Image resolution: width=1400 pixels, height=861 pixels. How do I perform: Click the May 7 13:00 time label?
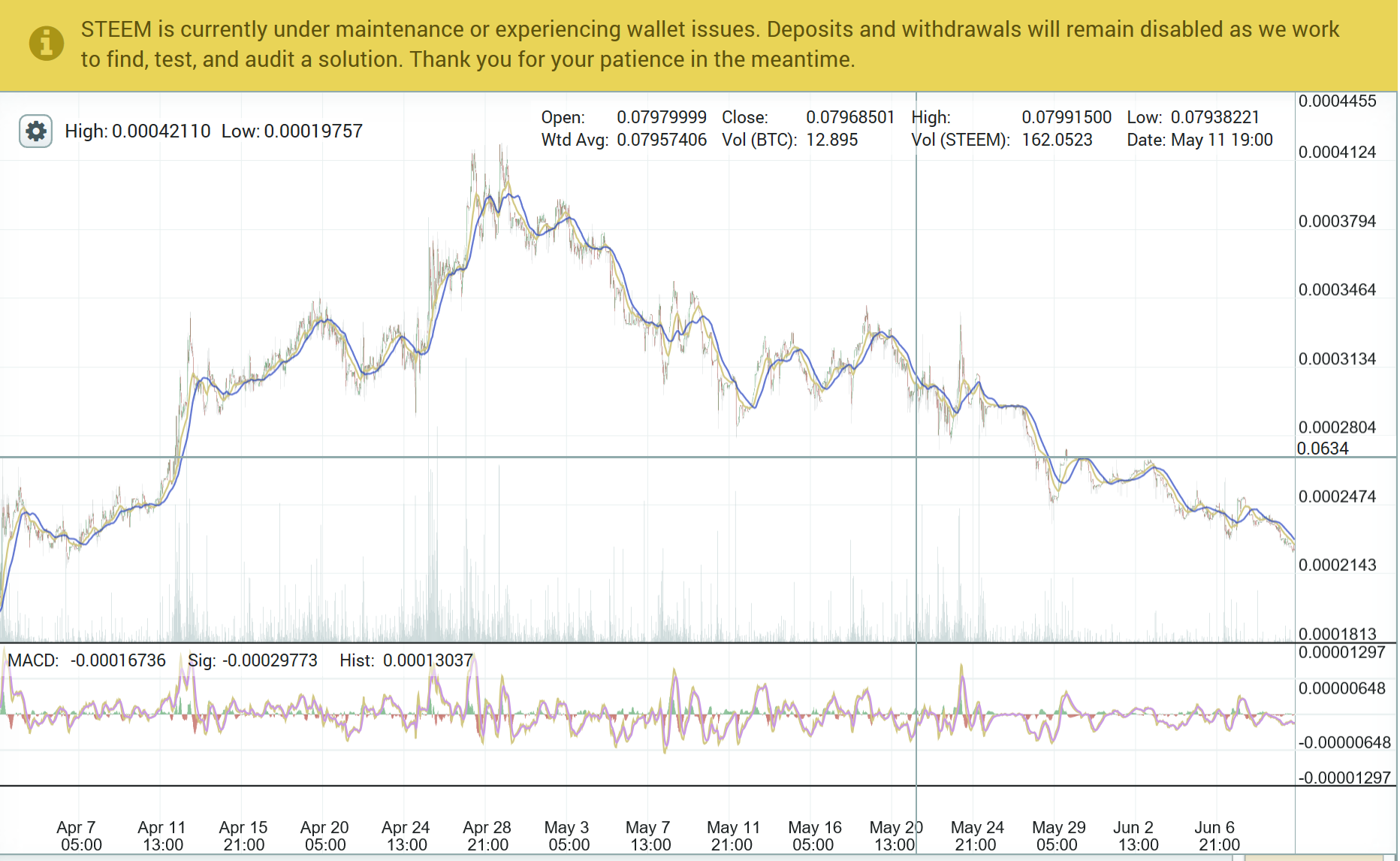coord(649,836)
